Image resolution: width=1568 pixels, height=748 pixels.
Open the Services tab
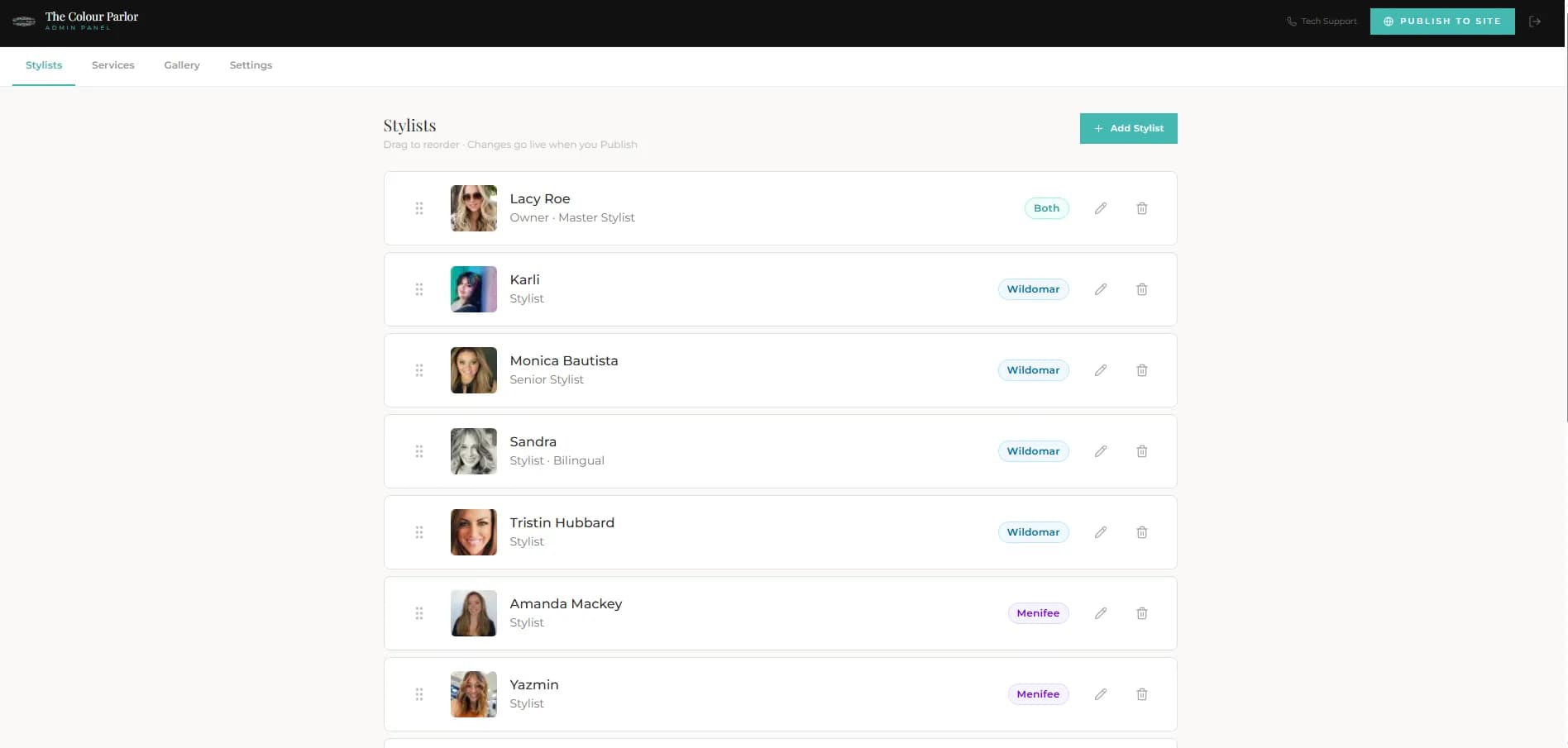click(x=113, y=65)
